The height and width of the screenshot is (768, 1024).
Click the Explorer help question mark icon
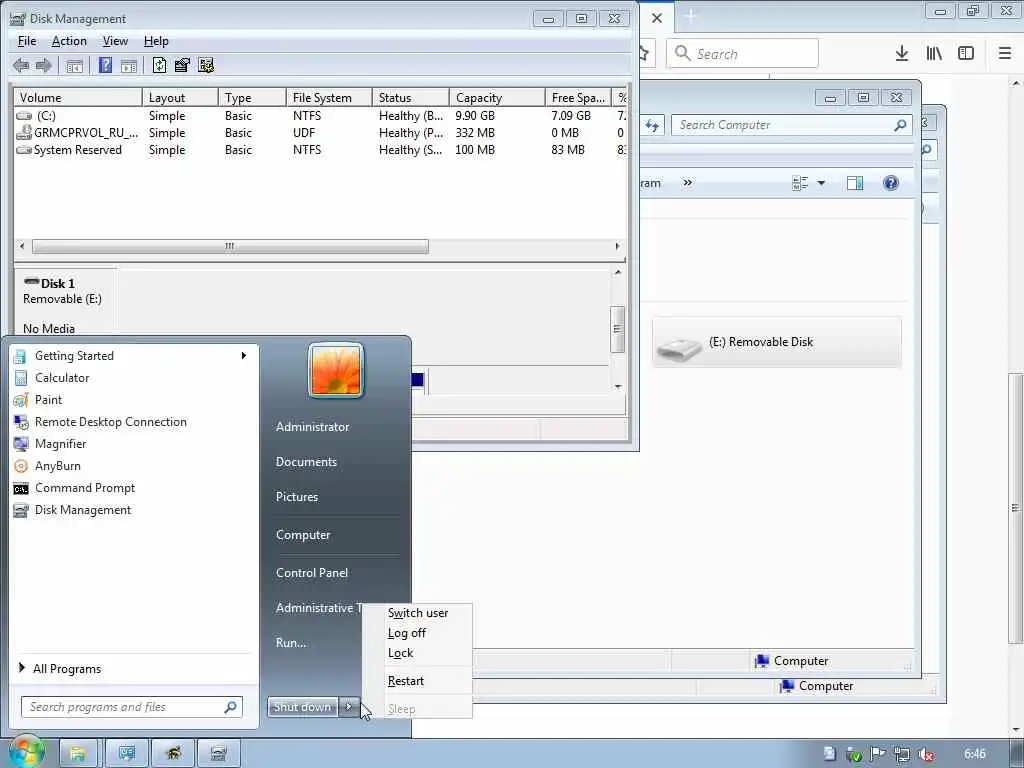click(x=890, y=183)
